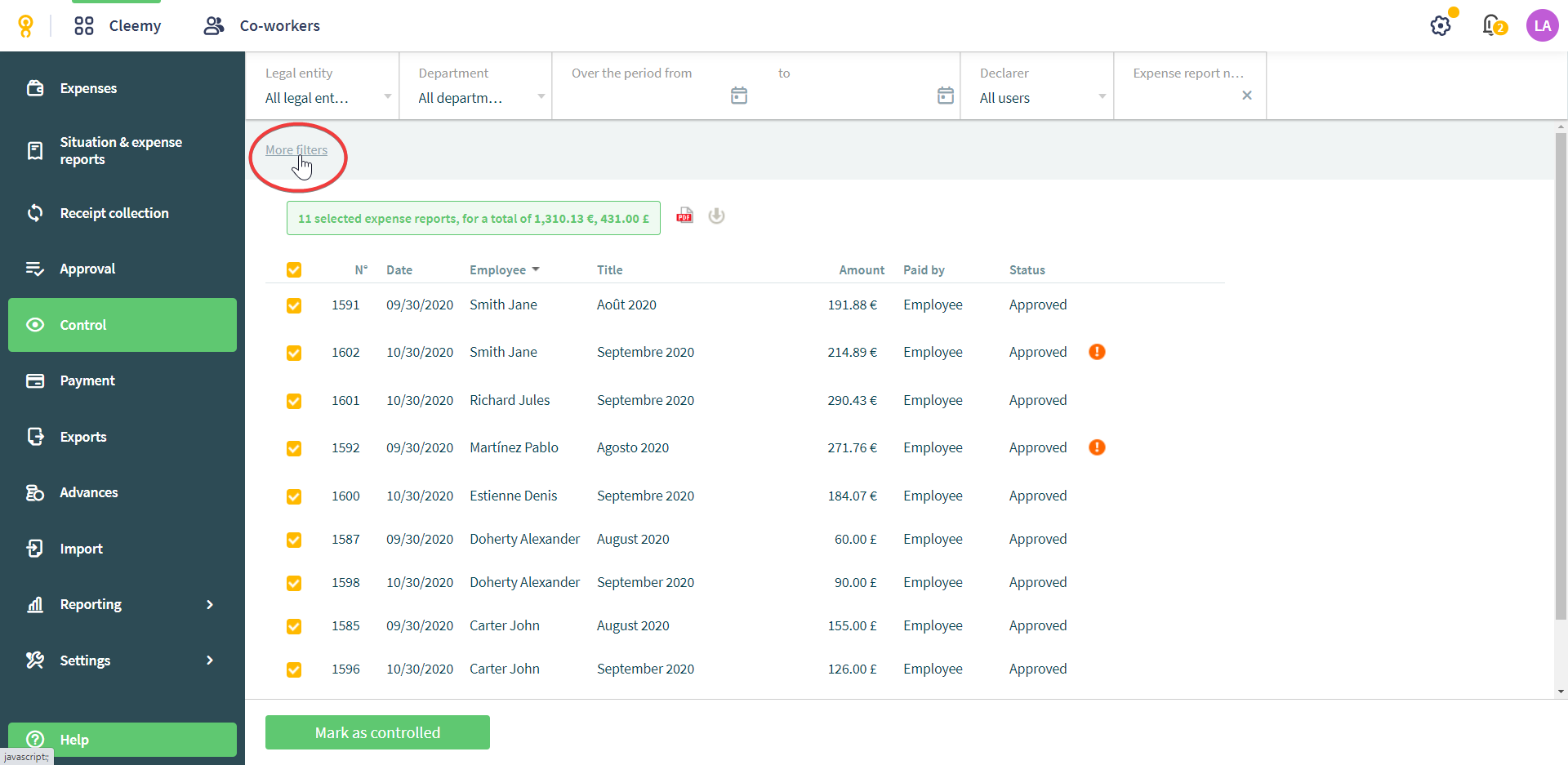Open Receipt collection page
This screenshot has height=765, width=1568.
pyautogui.click(x=122, y=213)
